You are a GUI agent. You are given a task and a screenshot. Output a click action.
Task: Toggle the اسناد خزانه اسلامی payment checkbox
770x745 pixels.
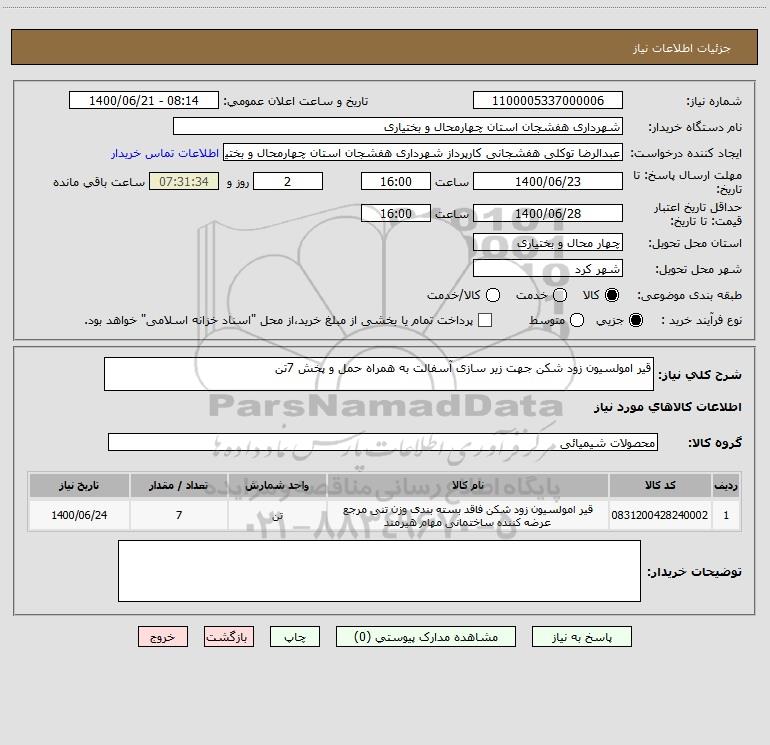click(485, 320)
